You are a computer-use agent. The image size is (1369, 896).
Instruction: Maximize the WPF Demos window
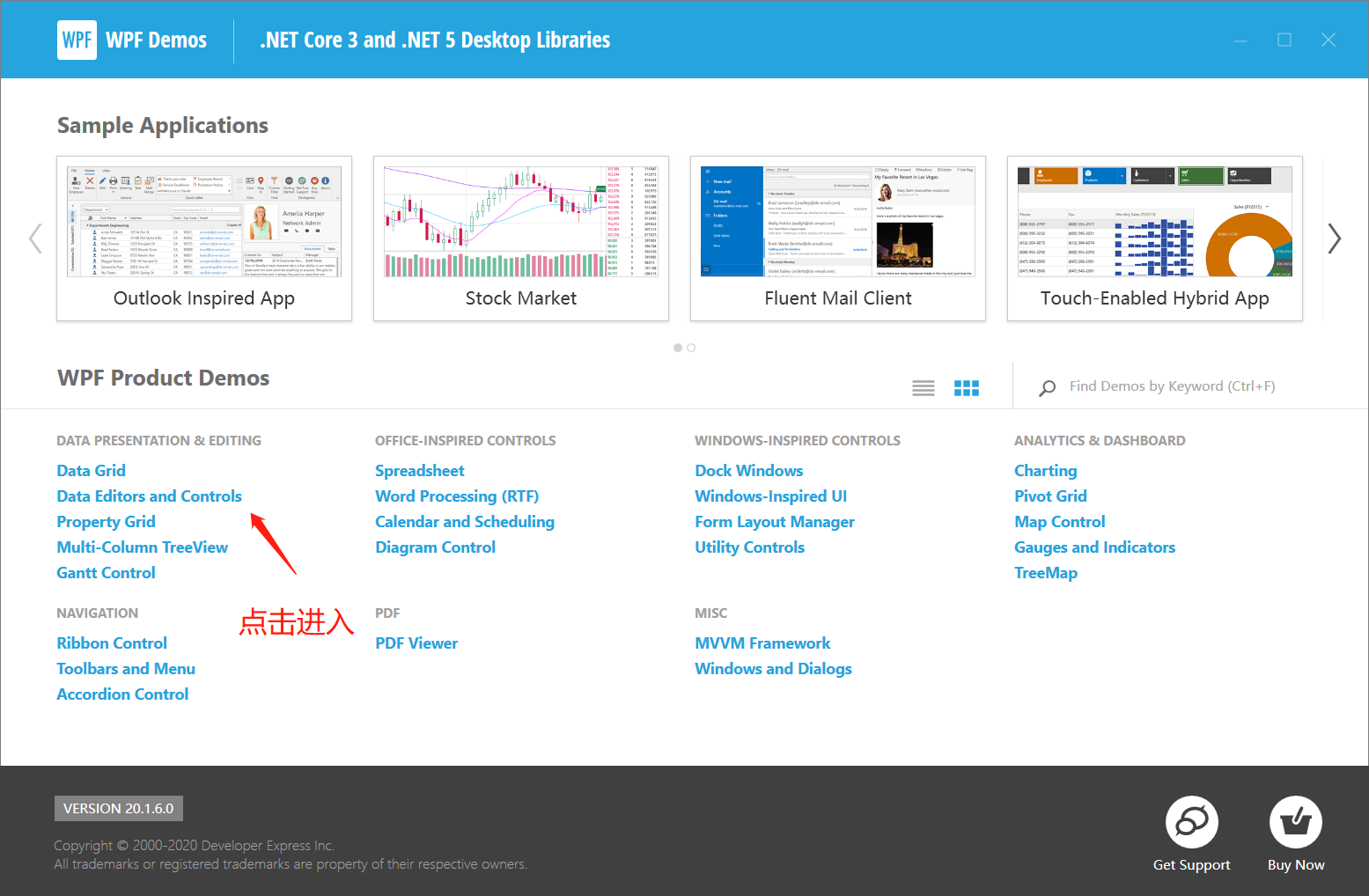[x=1284, y=40]
